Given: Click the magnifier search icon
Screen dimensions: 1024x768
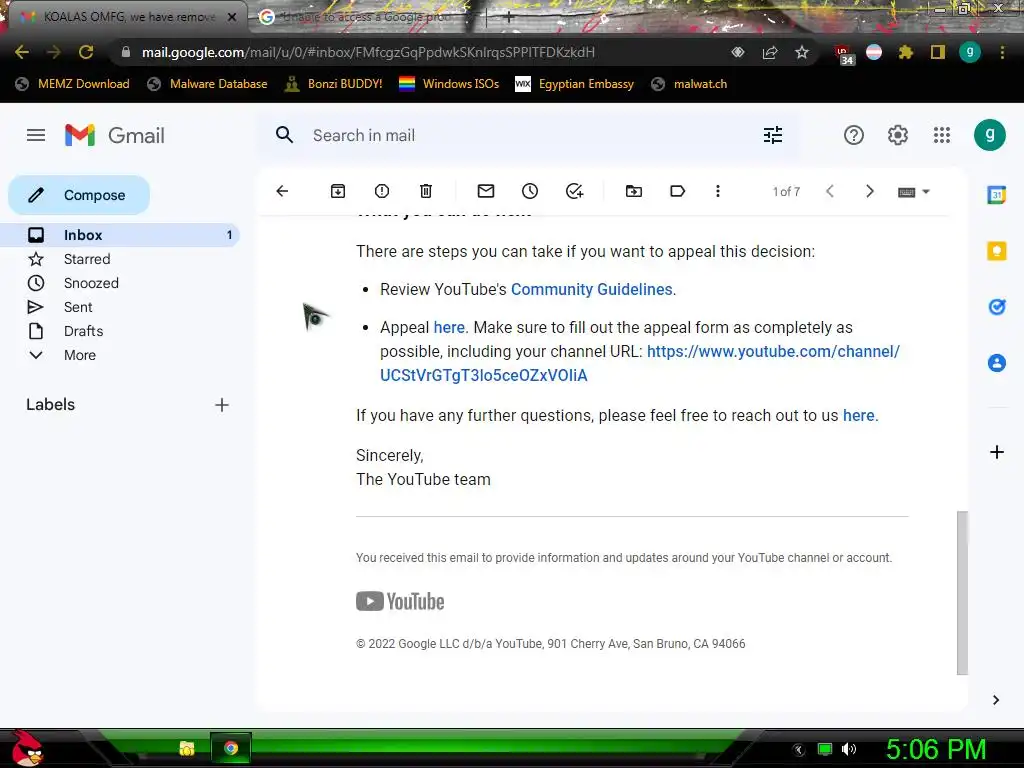Looking at the screenshot, I should [284, 135].
